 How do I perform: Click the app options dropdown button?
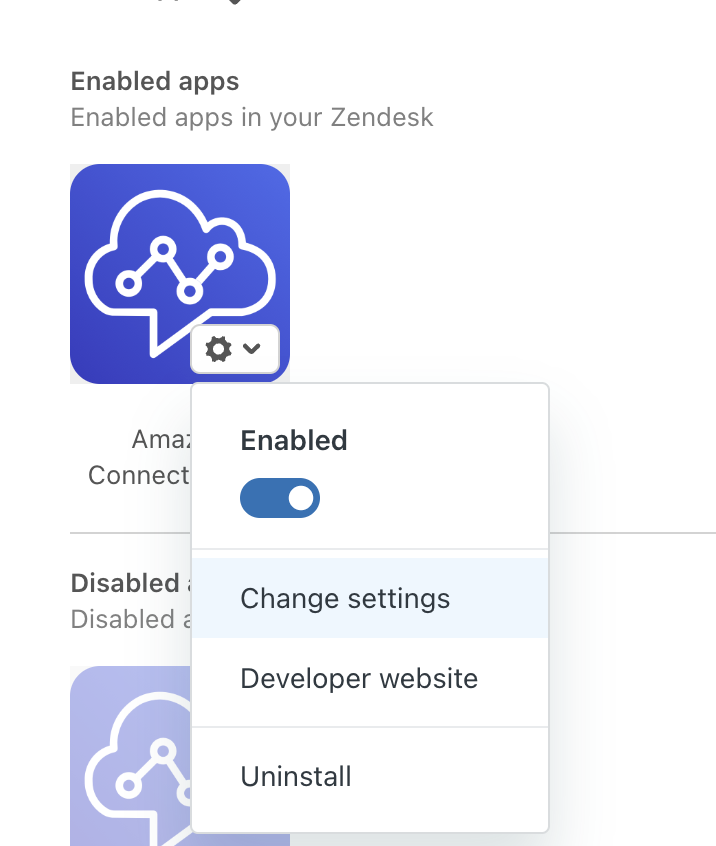[235, 349]
